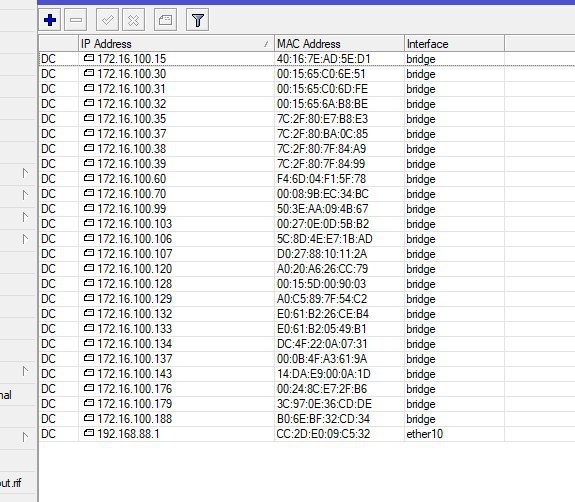Click the checkmark Enable button
This screenshot has height=502, width=575.
tap(107, 20)
